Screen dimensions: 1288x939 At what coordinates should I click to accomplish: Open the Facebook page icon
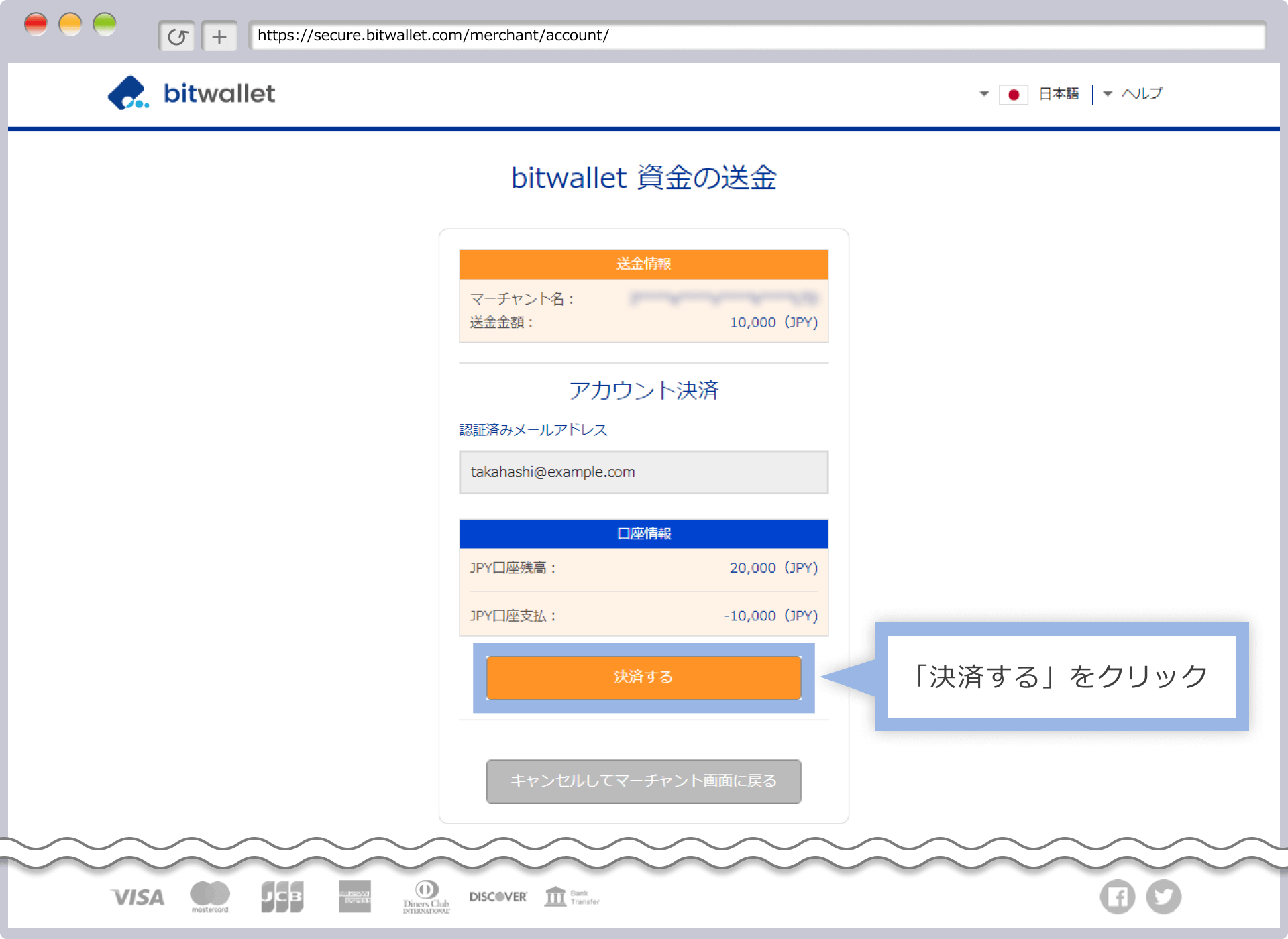[x=1117, y=897]
